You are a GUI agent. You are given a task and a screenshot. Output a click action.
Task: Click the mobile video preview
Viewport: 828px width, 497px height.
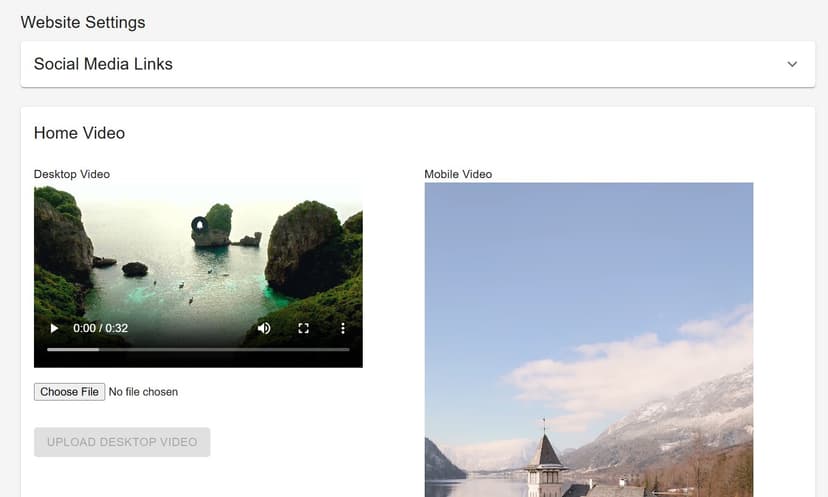589,340
